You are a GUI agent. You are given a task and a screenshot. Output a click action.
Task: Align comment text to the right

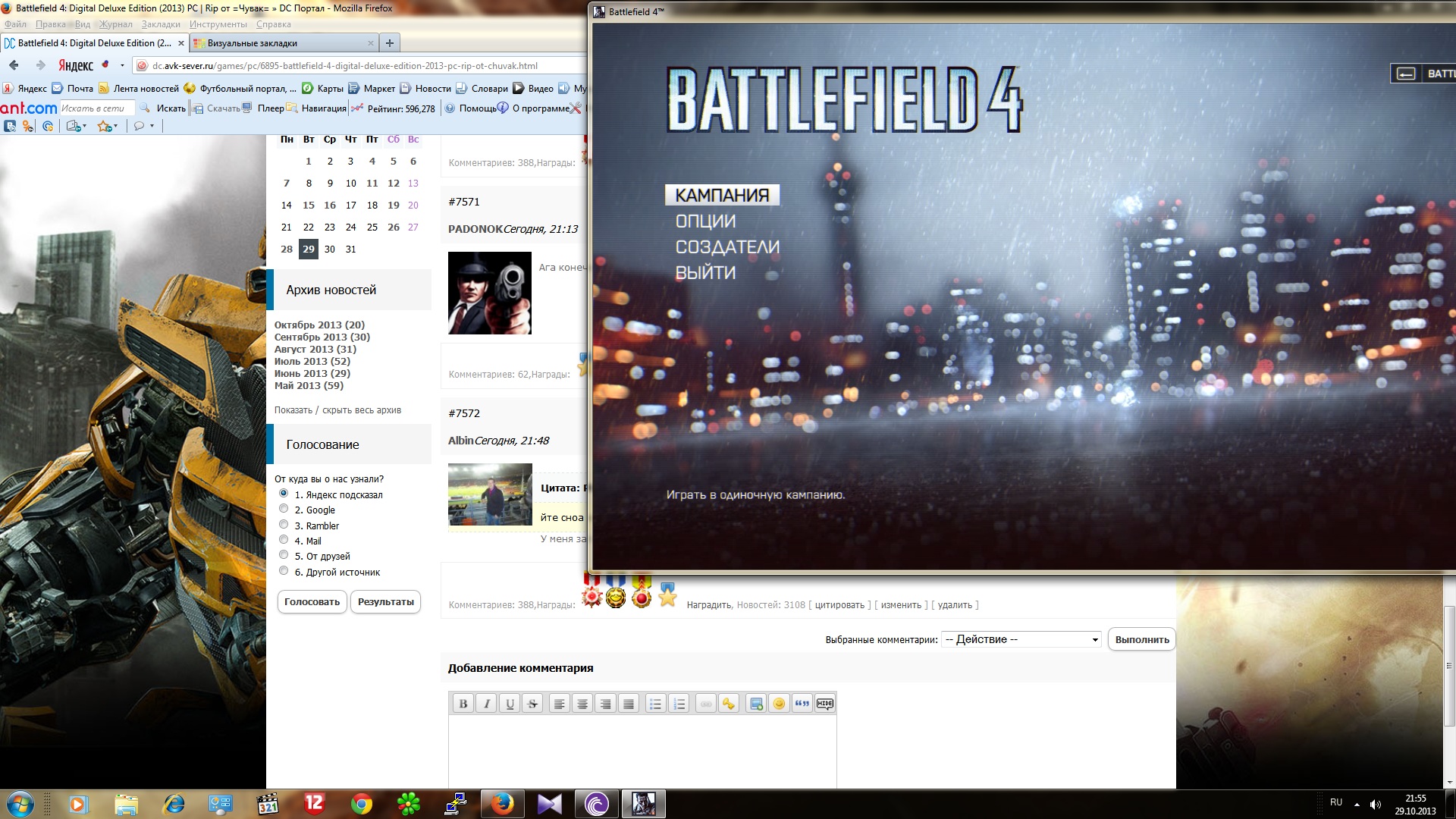coord(605,704)
